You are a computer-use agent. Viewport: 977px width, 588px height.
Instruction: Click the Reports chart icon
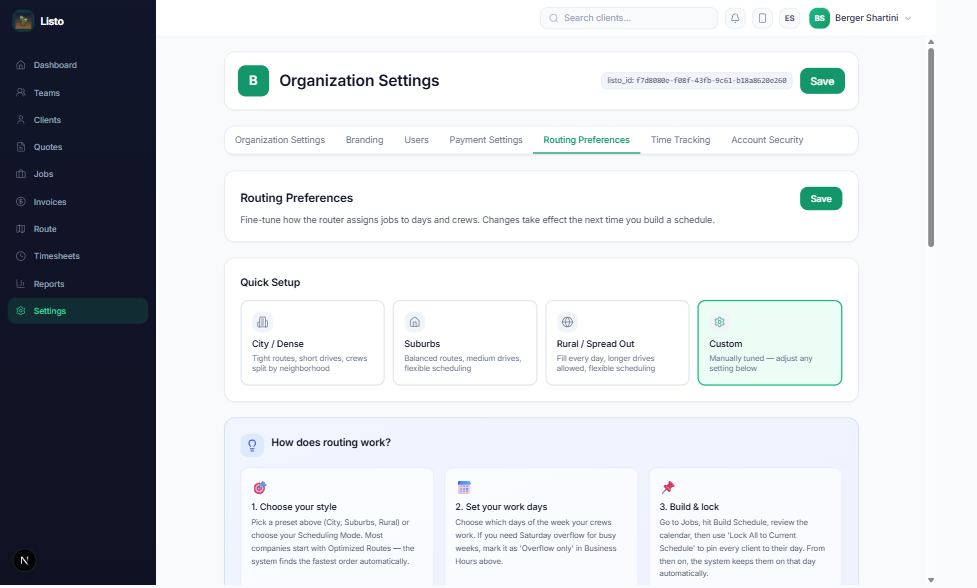point(21,283)
